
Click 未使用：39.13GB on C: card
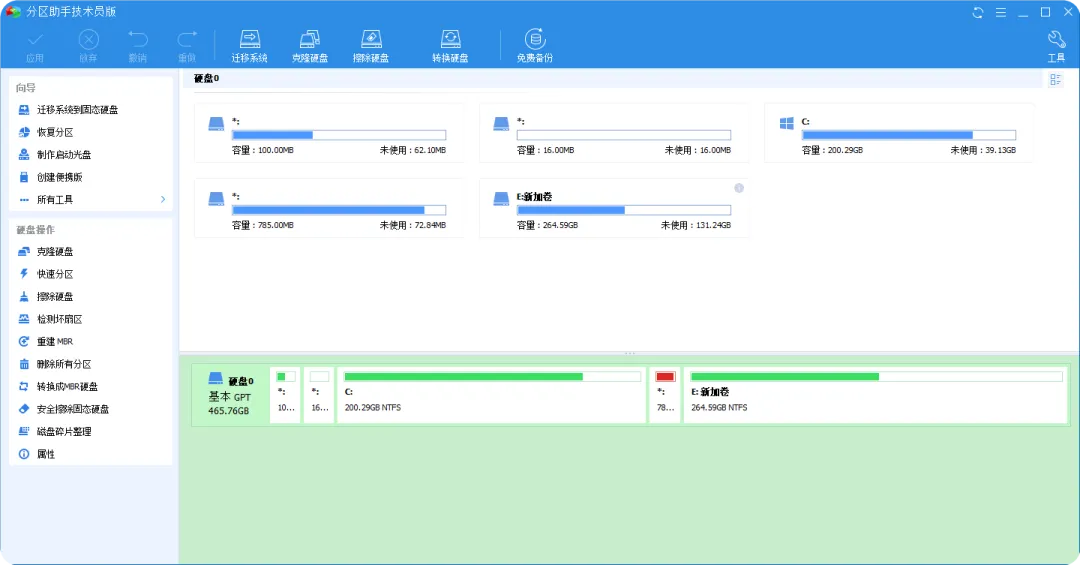(x=983, y=150)
